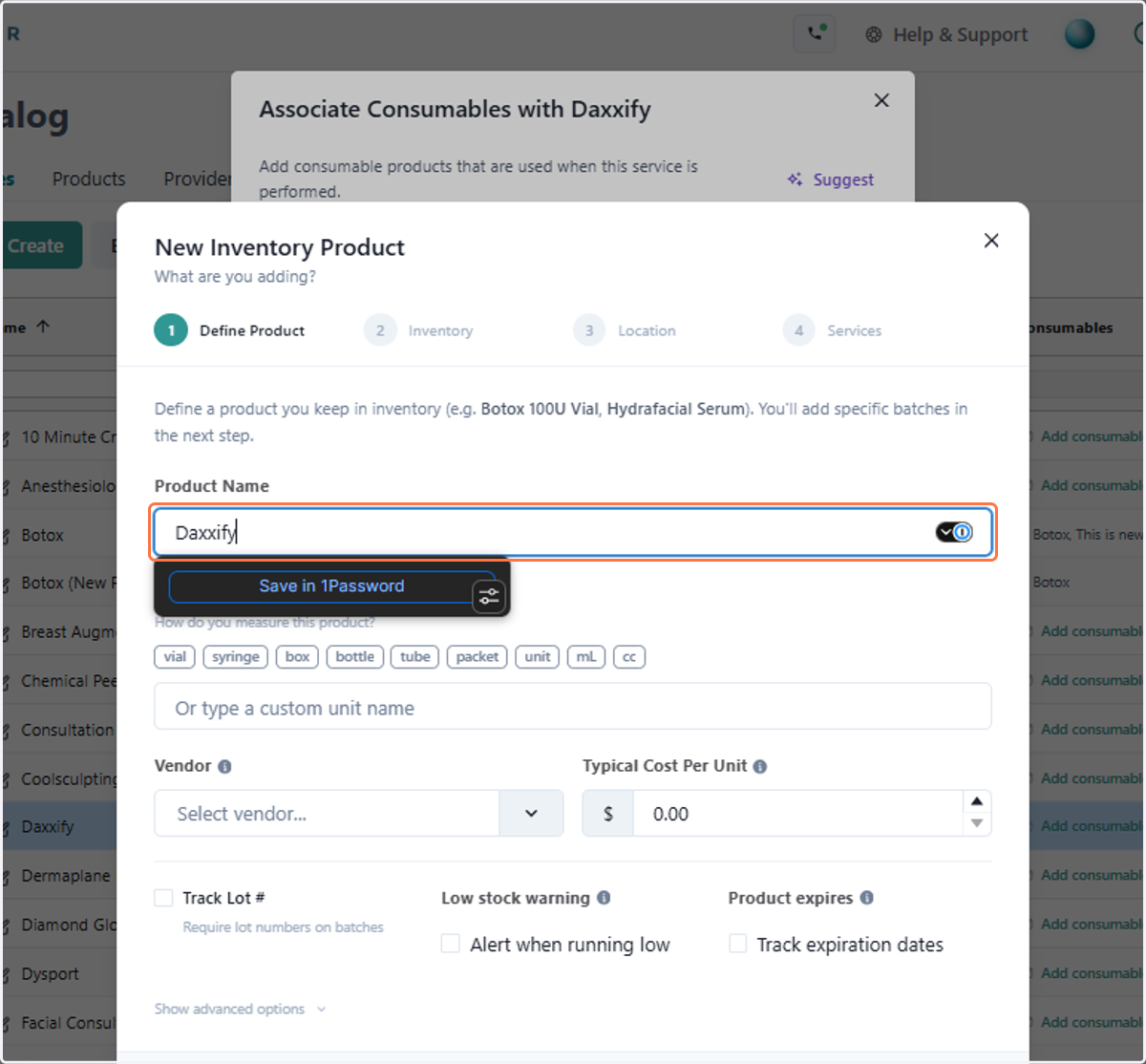Close the Associate Consumables dialog

pos(881,100)
